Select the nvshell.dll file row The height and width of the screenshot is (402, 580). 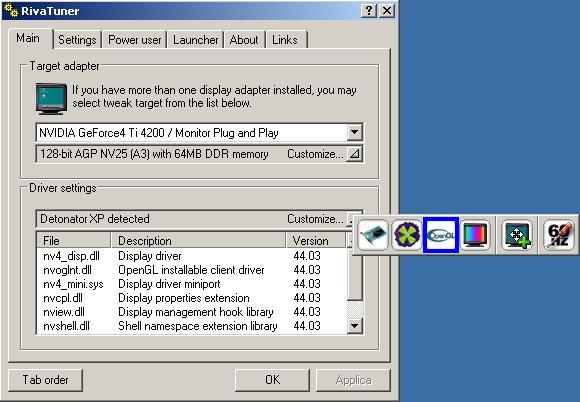tap(192, 326)
